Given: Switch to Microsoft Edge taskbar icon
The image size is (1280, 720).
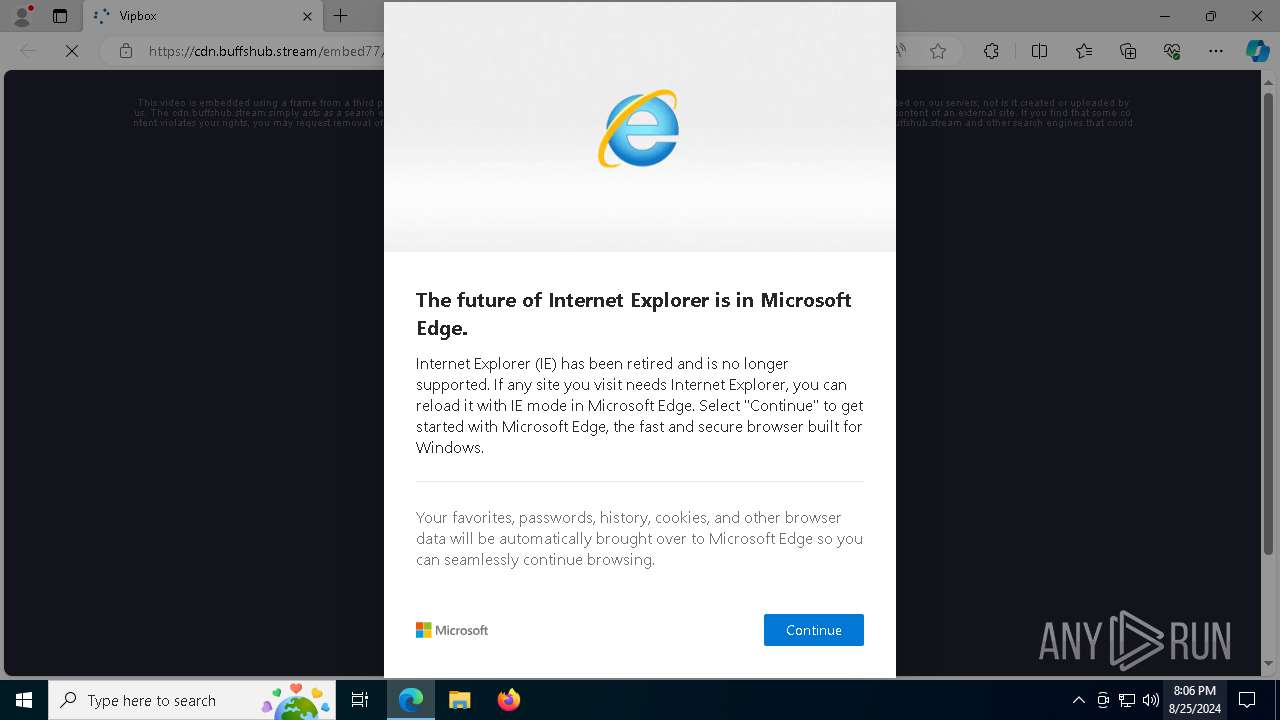Looking at the screenshot, I should 411,700.
